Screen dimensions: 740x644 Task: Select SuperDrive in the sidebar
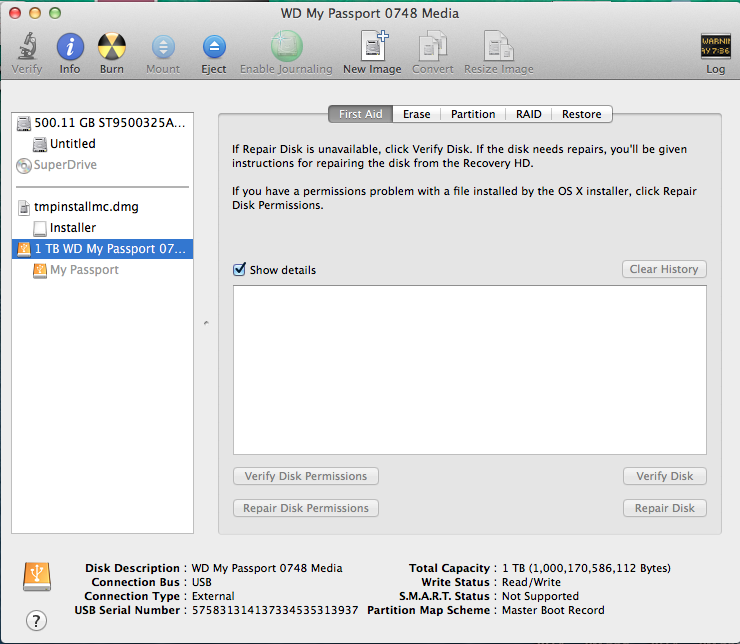(102, 165)
